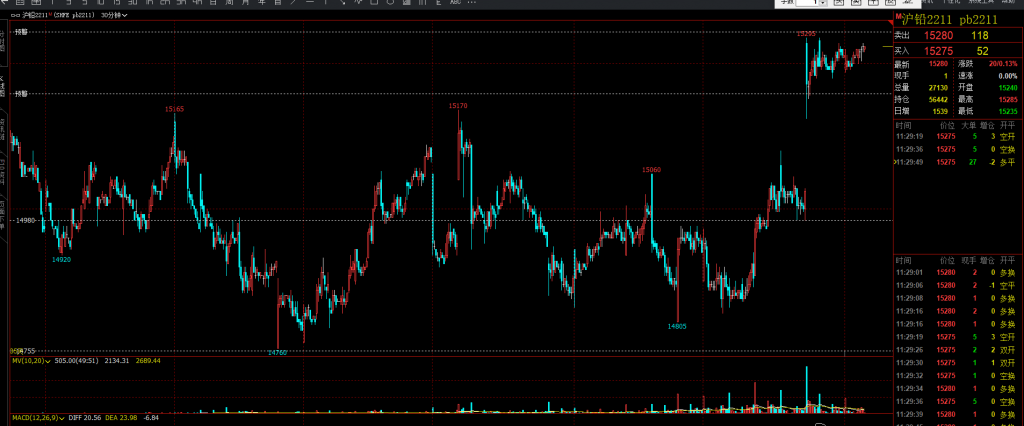Click the 14760 low price label
The width and height of the screenshot is (1024, 426).
coord(277,352)
